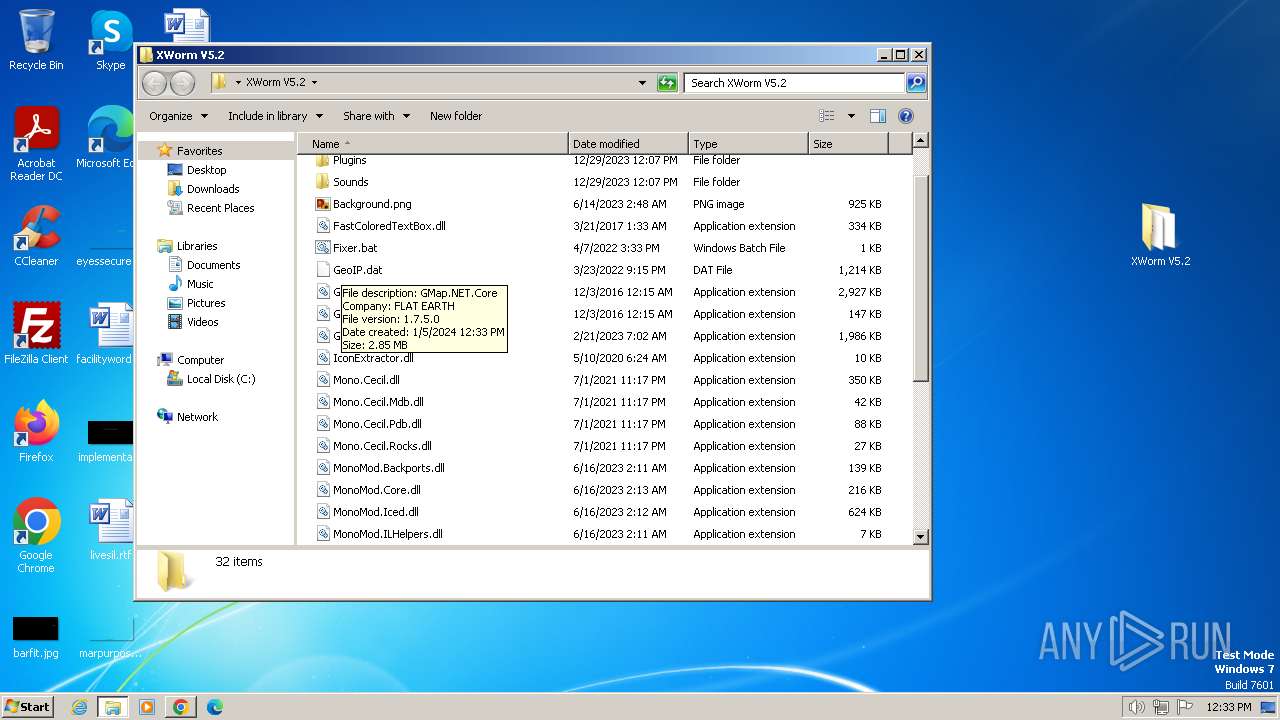Expand XWorm V5.2 breadcrumb arrow
The image size is (1280, 720).
314,83
